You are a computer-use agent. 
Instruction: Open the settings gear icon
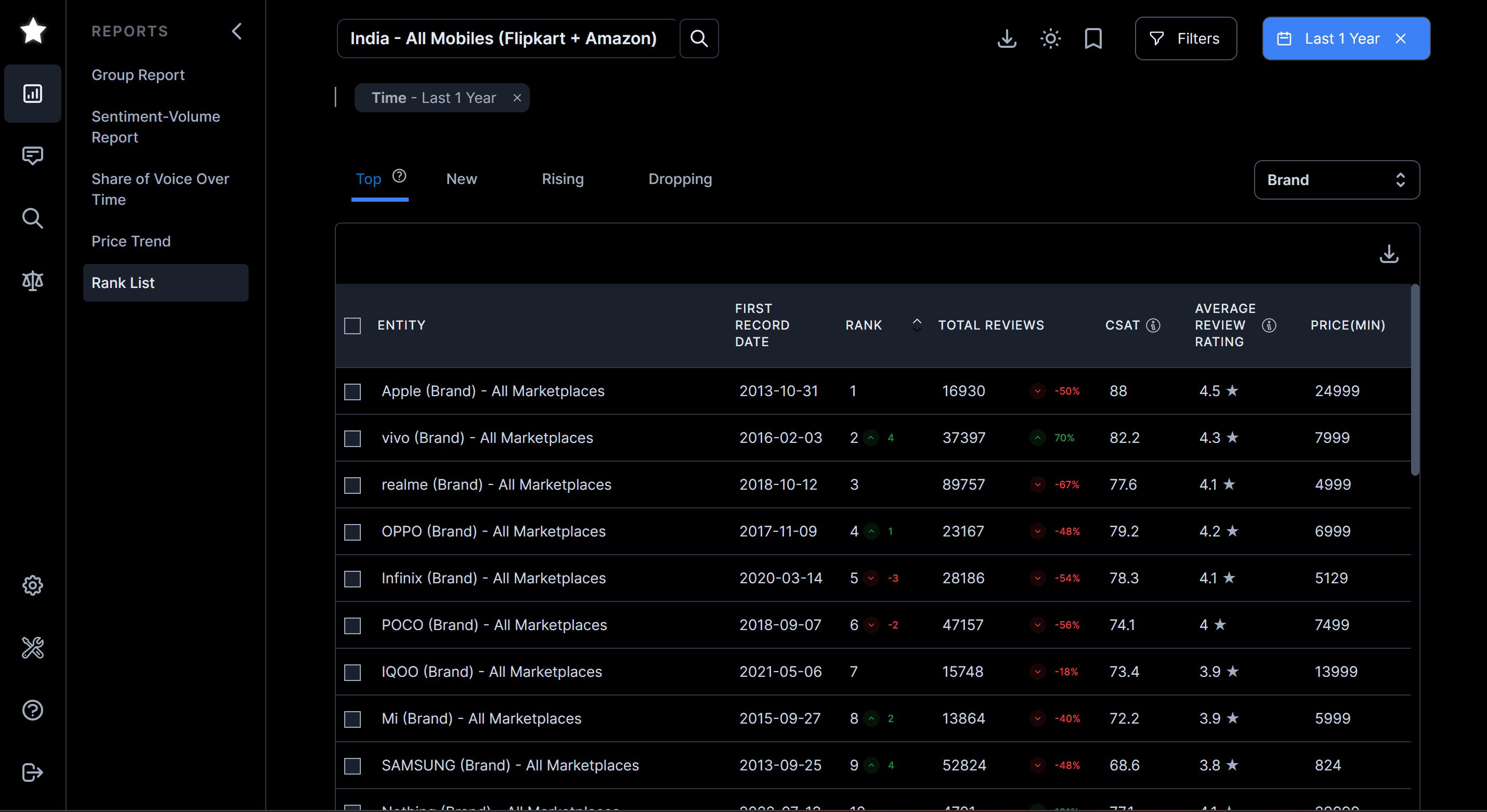tap(33, 585)
